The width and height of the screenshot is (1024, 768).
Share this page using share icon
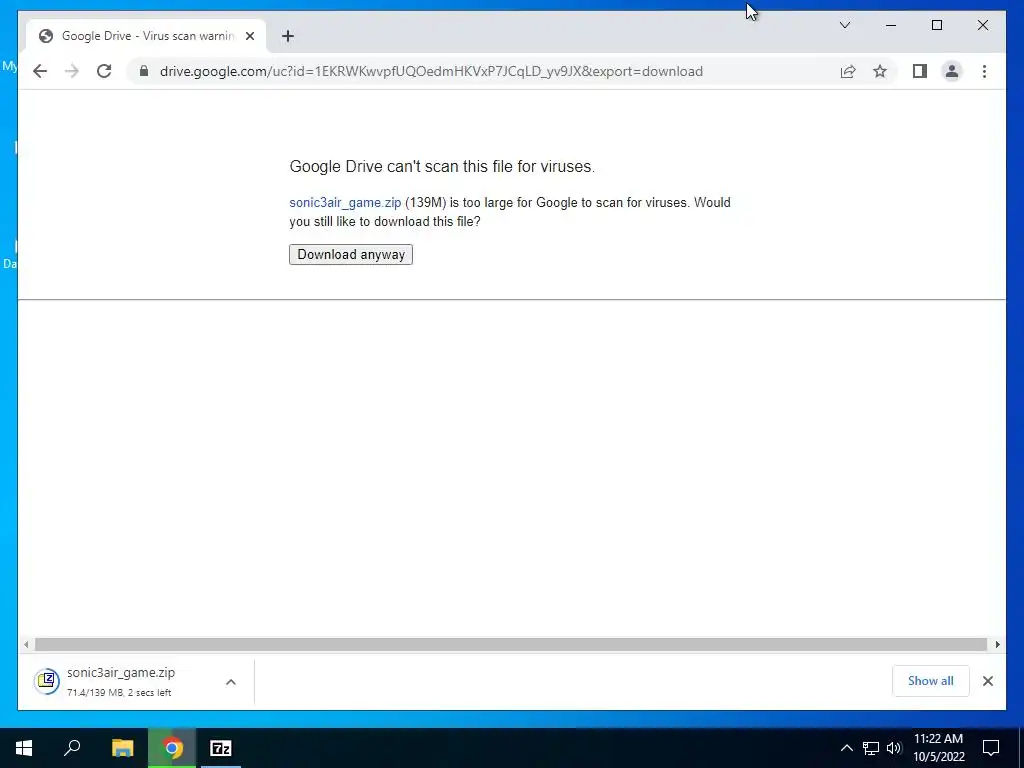(848, 71)
